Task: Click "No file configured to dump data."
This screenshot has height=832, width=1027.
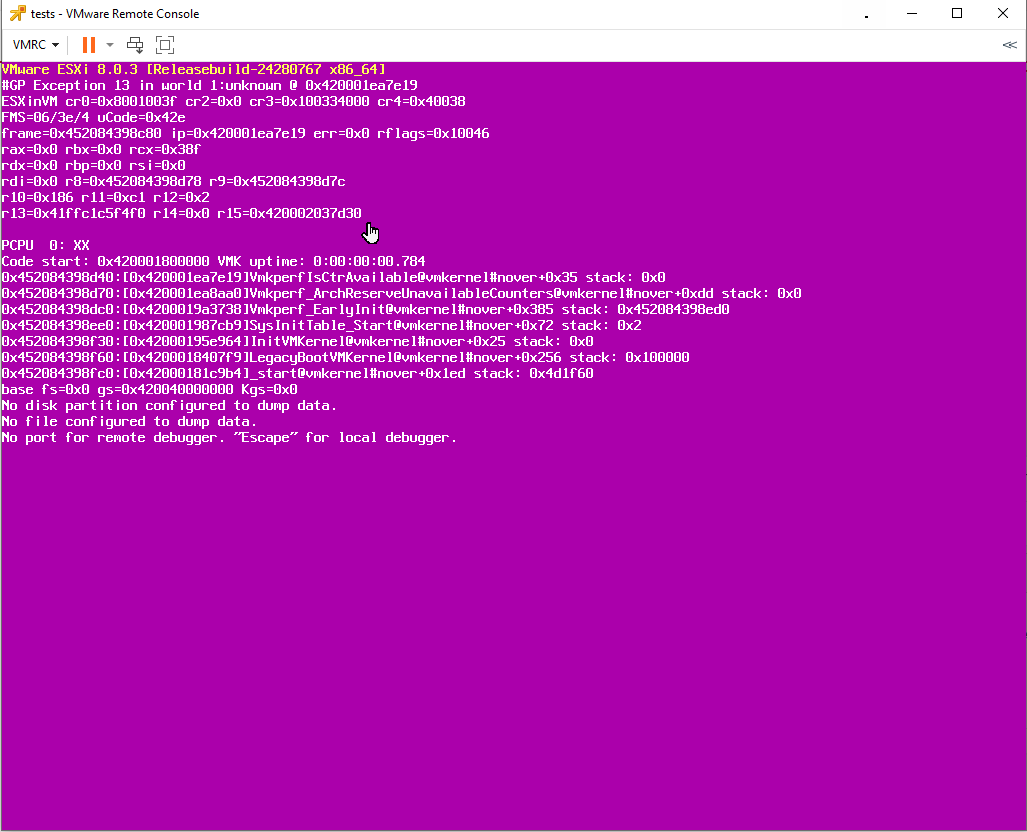Action: point(129,421)
